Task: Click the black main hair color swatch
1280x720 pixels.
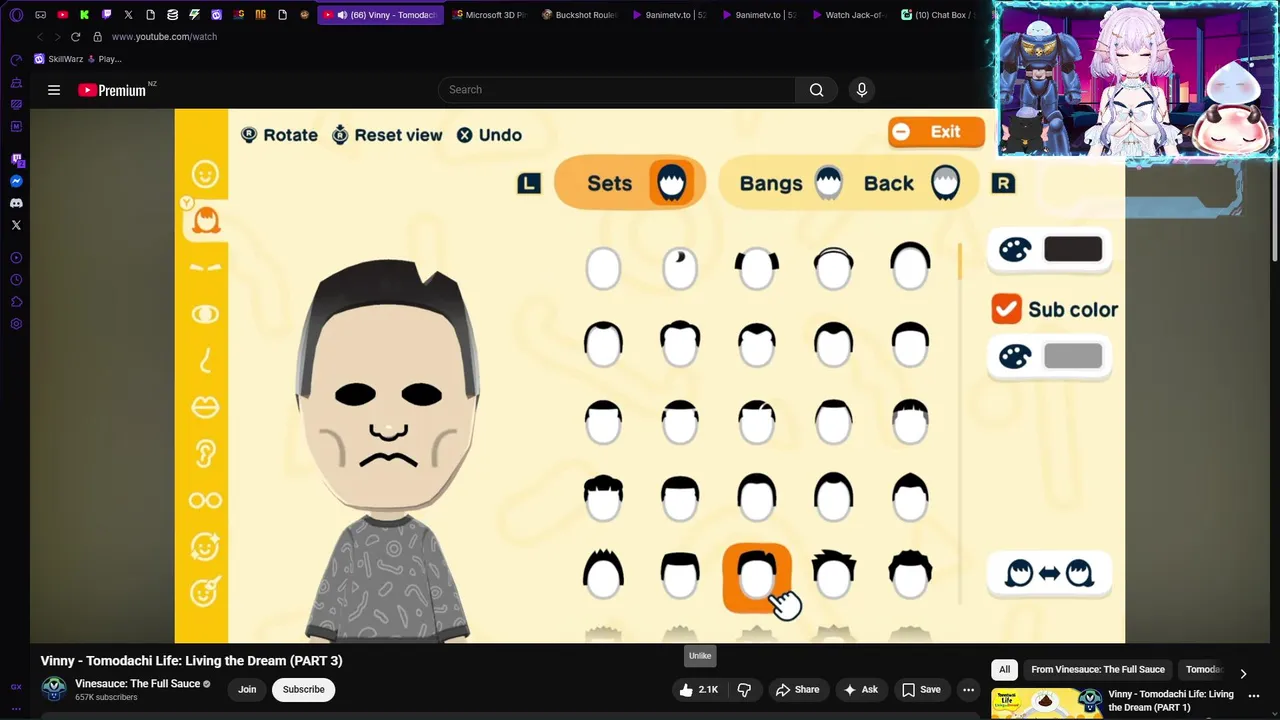Action: 1073,250
